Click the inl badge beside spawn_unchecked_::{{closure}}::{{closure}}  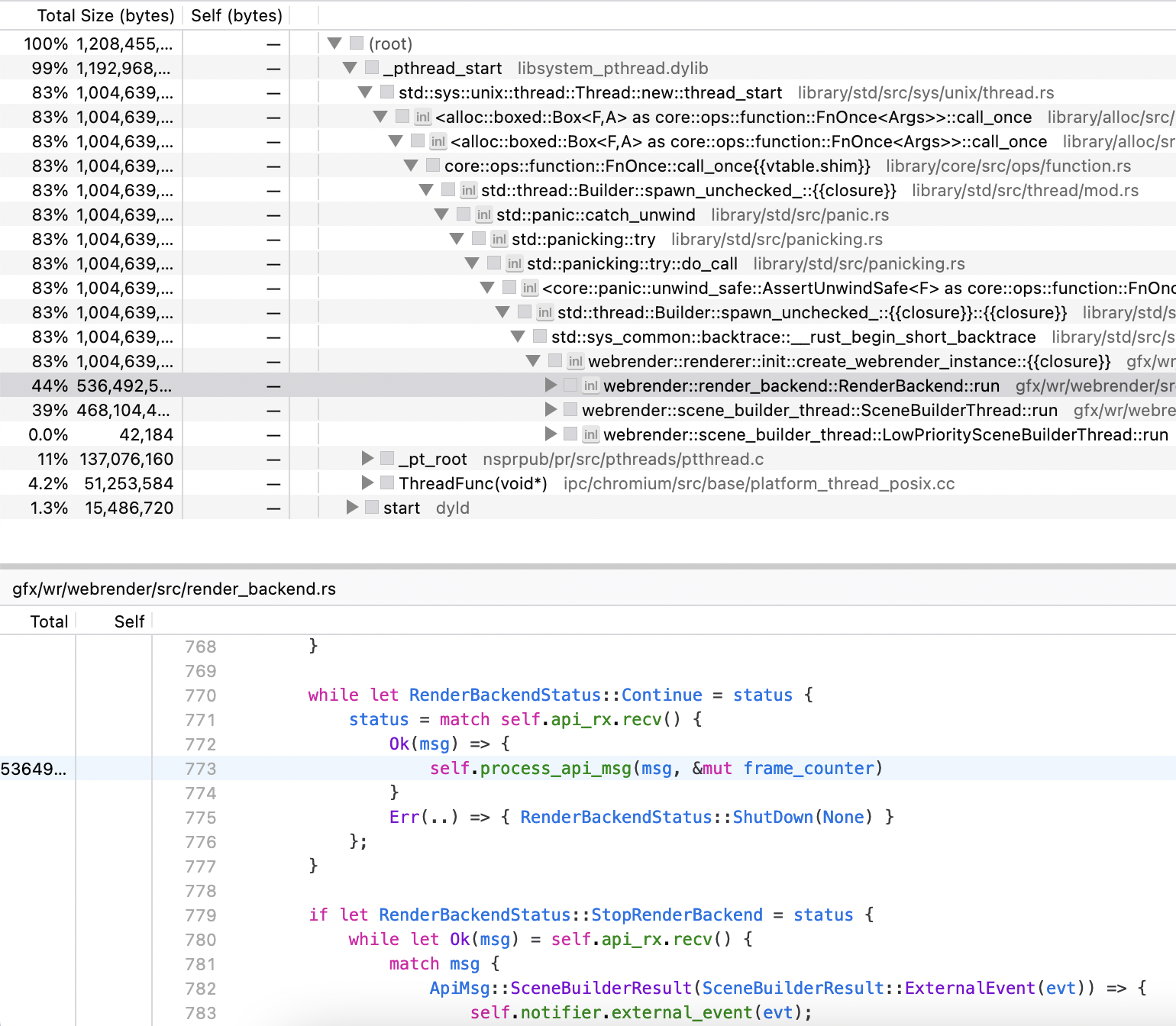544,313
